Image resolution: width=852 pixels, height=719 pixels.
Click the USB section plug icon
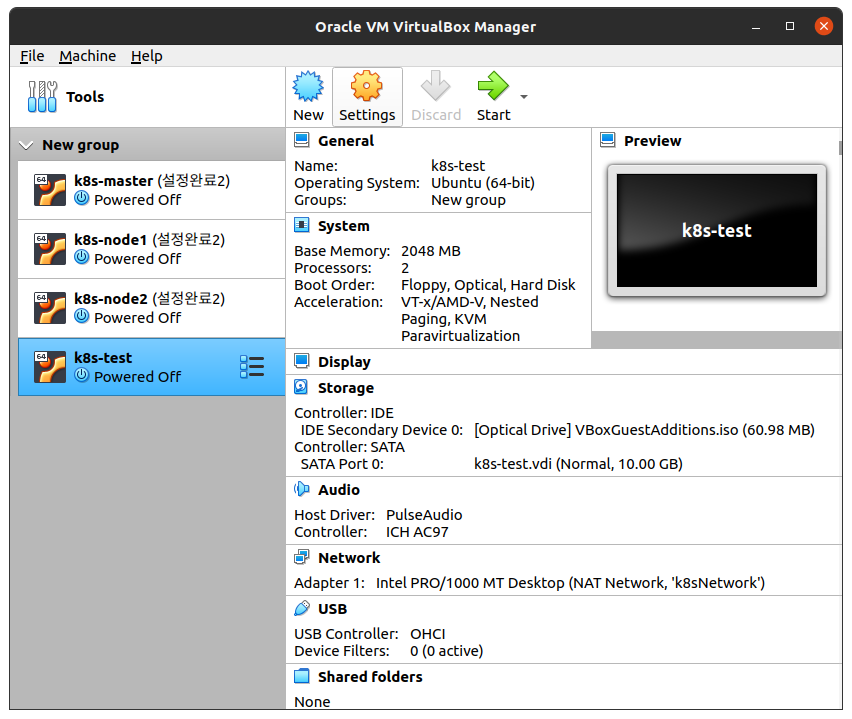302,608
